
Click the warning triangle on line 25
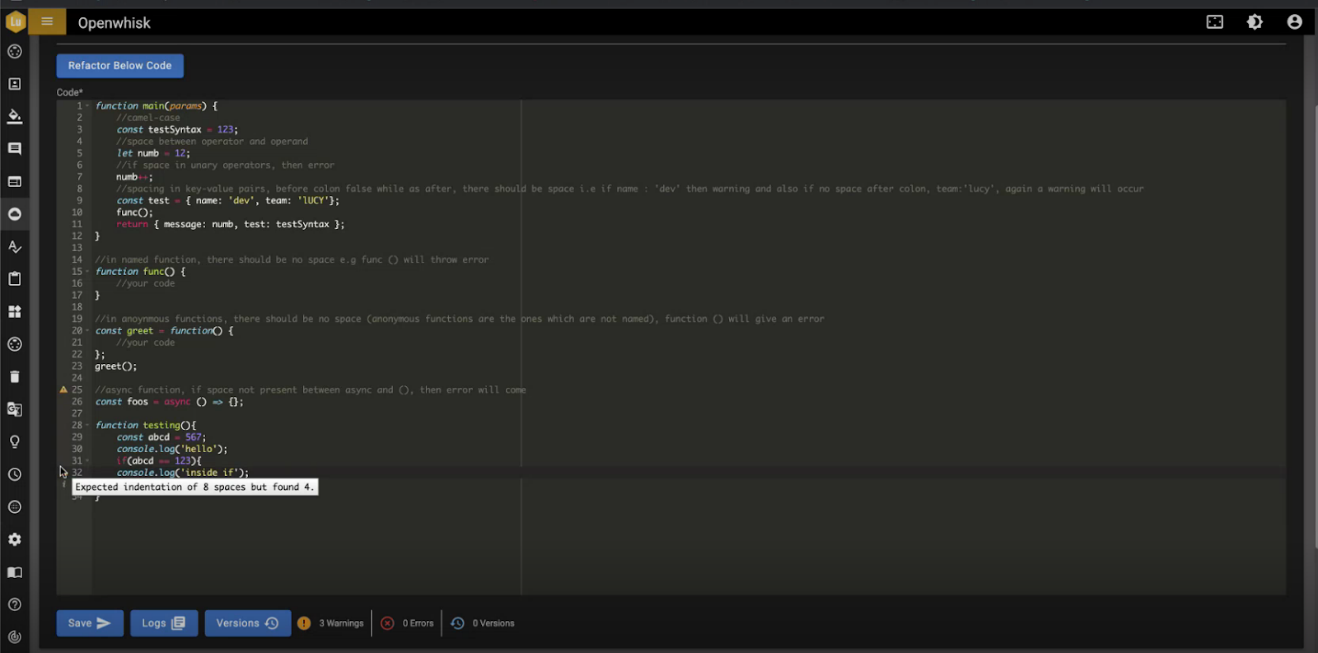pyautogui.click(x=64, y=390)
